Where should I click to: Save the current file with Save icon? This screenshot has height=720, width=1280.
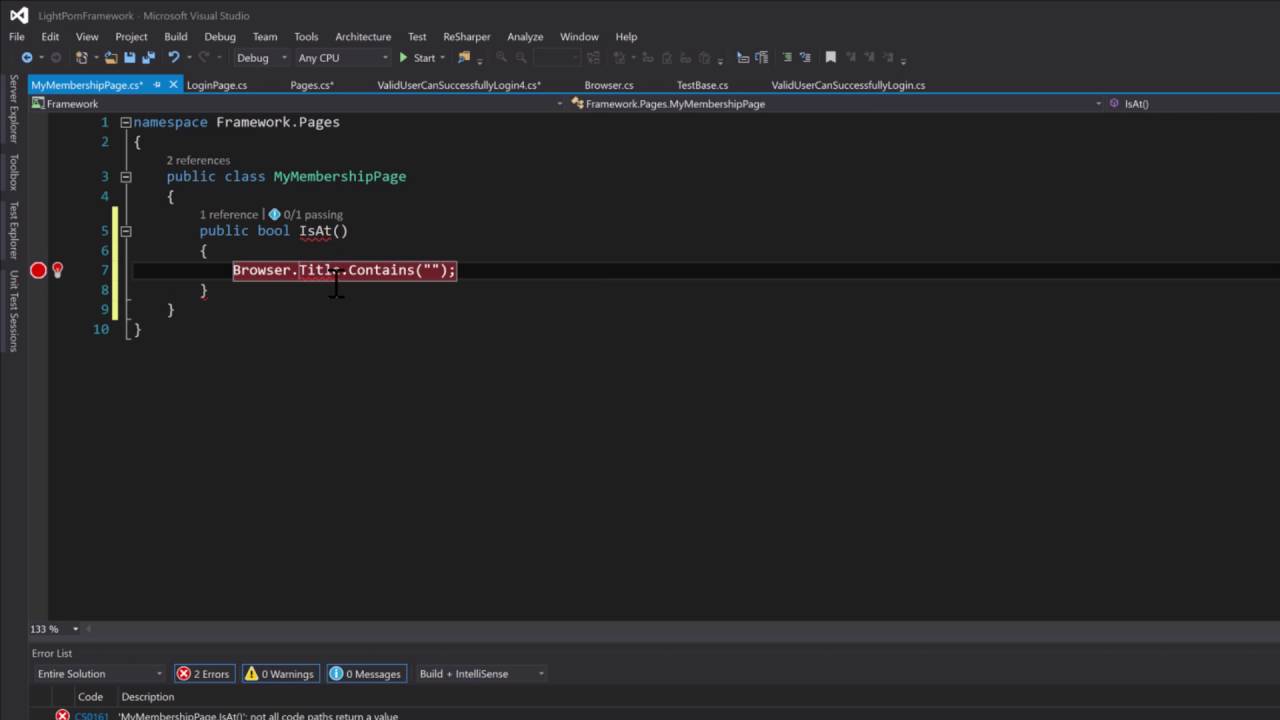point(130,58)
